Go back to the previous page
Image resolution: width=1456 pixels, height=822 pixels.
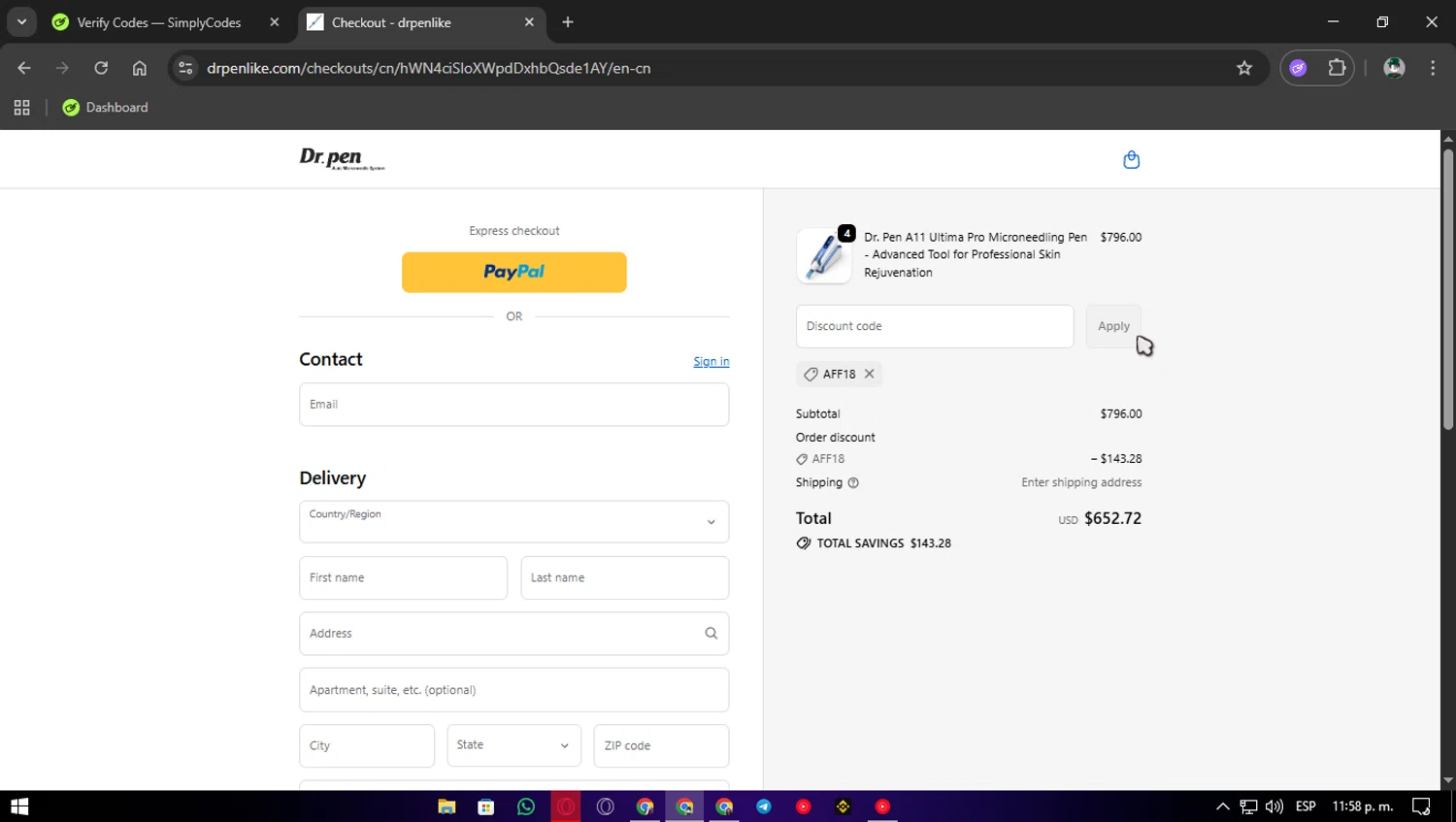pyautogui.click(x=24, y=68)
